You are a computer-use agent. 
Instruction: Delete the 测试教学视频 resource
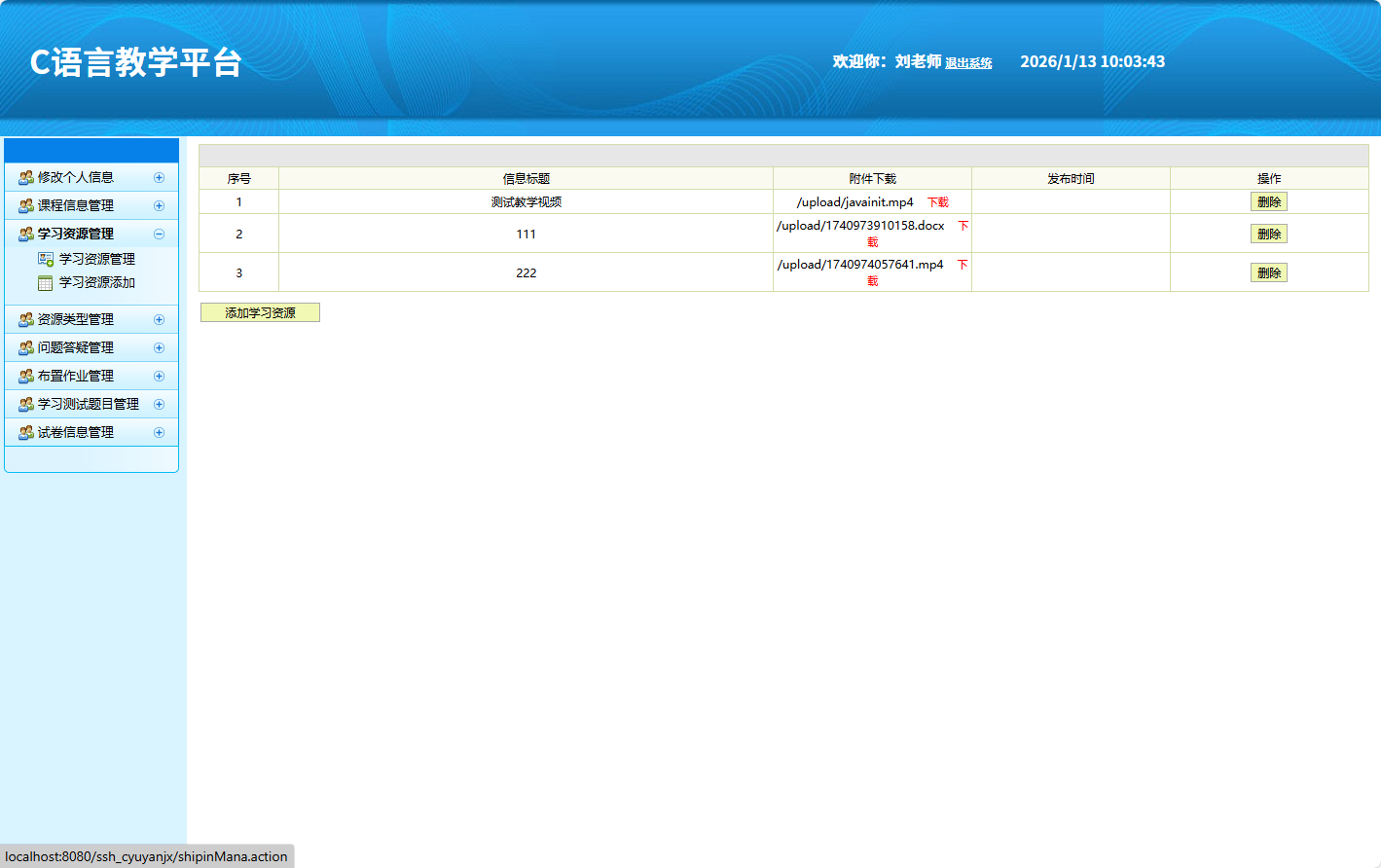1269,201
